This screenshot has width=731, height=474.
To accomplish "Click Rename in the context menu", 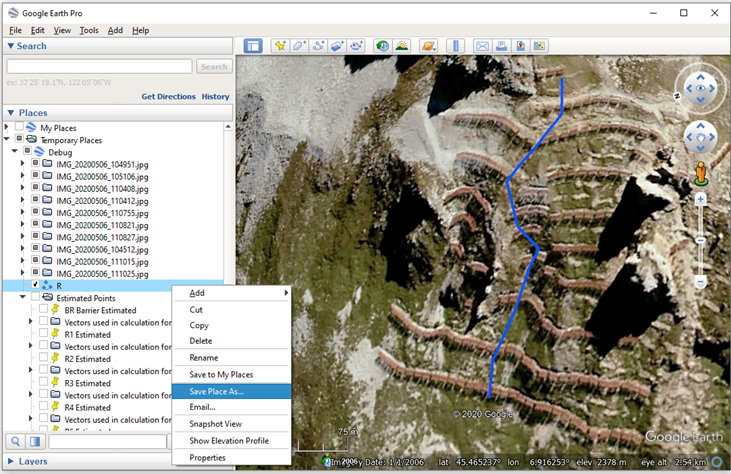I will 232,357.
